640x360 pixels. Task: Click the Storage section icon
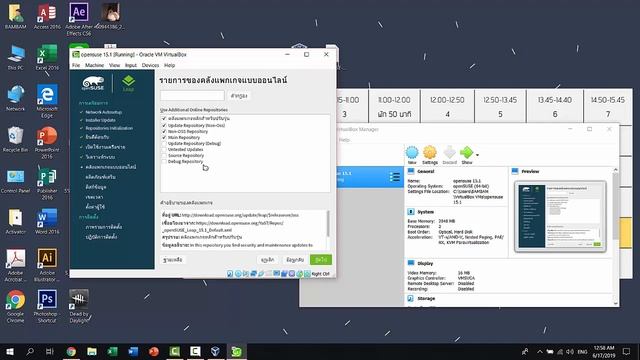411,298
